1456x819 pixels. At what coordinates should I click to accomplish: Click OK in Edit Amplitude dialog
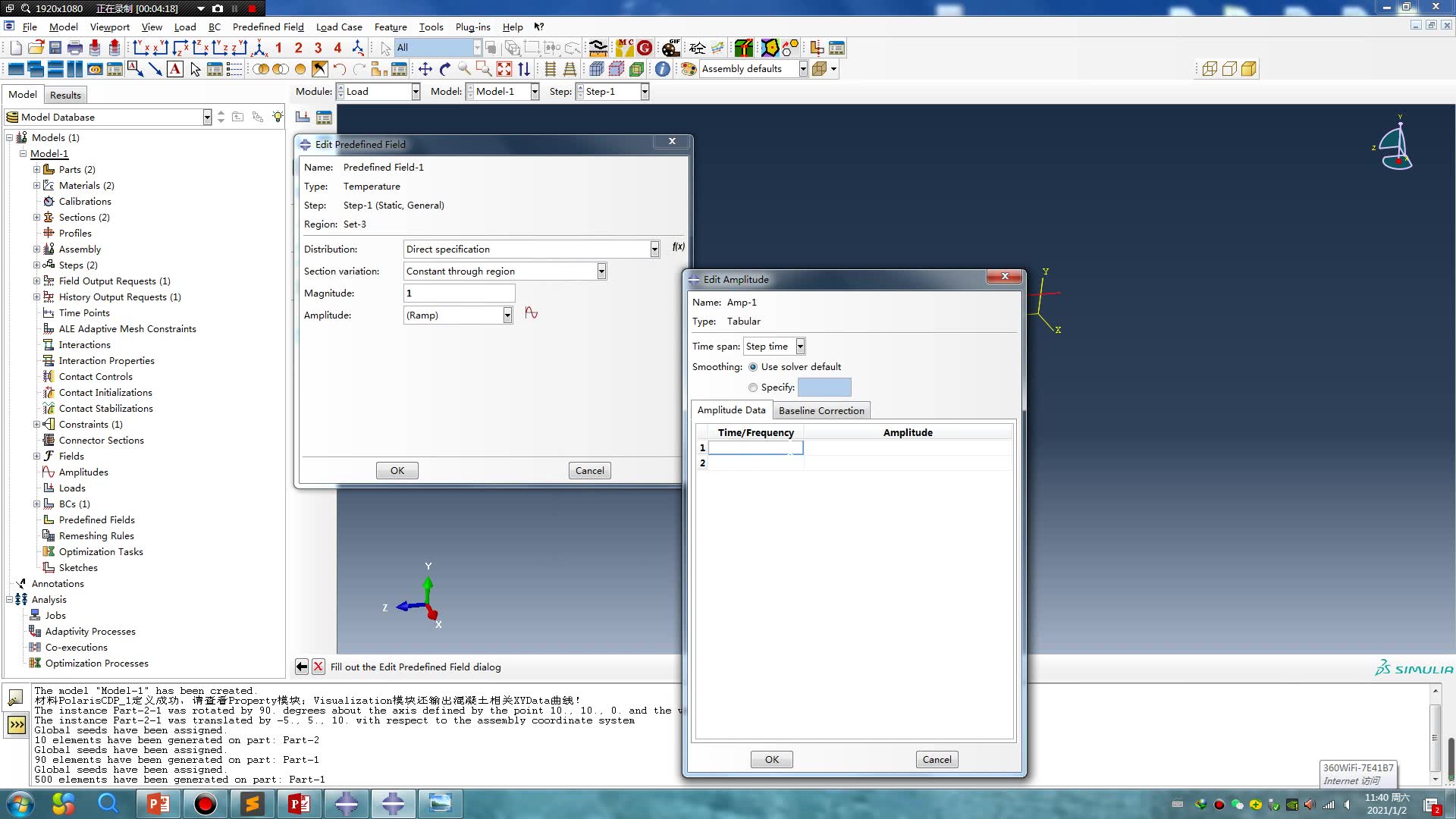(771, 759)
